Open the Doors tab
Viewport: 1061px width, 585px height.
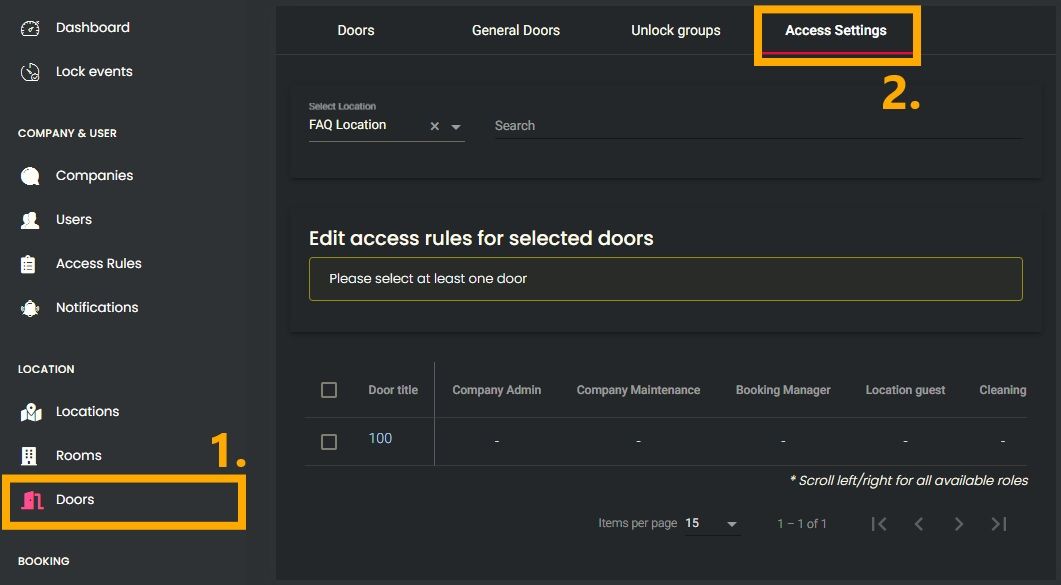tap(356, 31)
